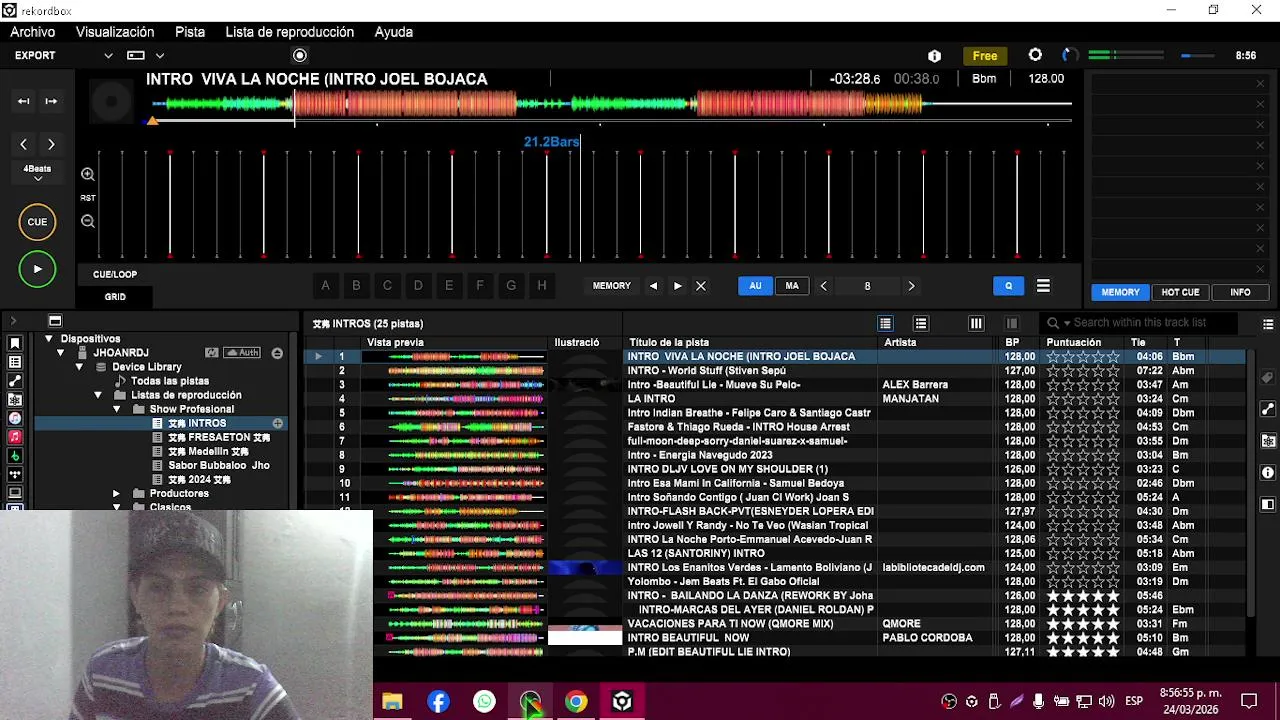Delete memory cue with the X icon

[x=701, y=286]
